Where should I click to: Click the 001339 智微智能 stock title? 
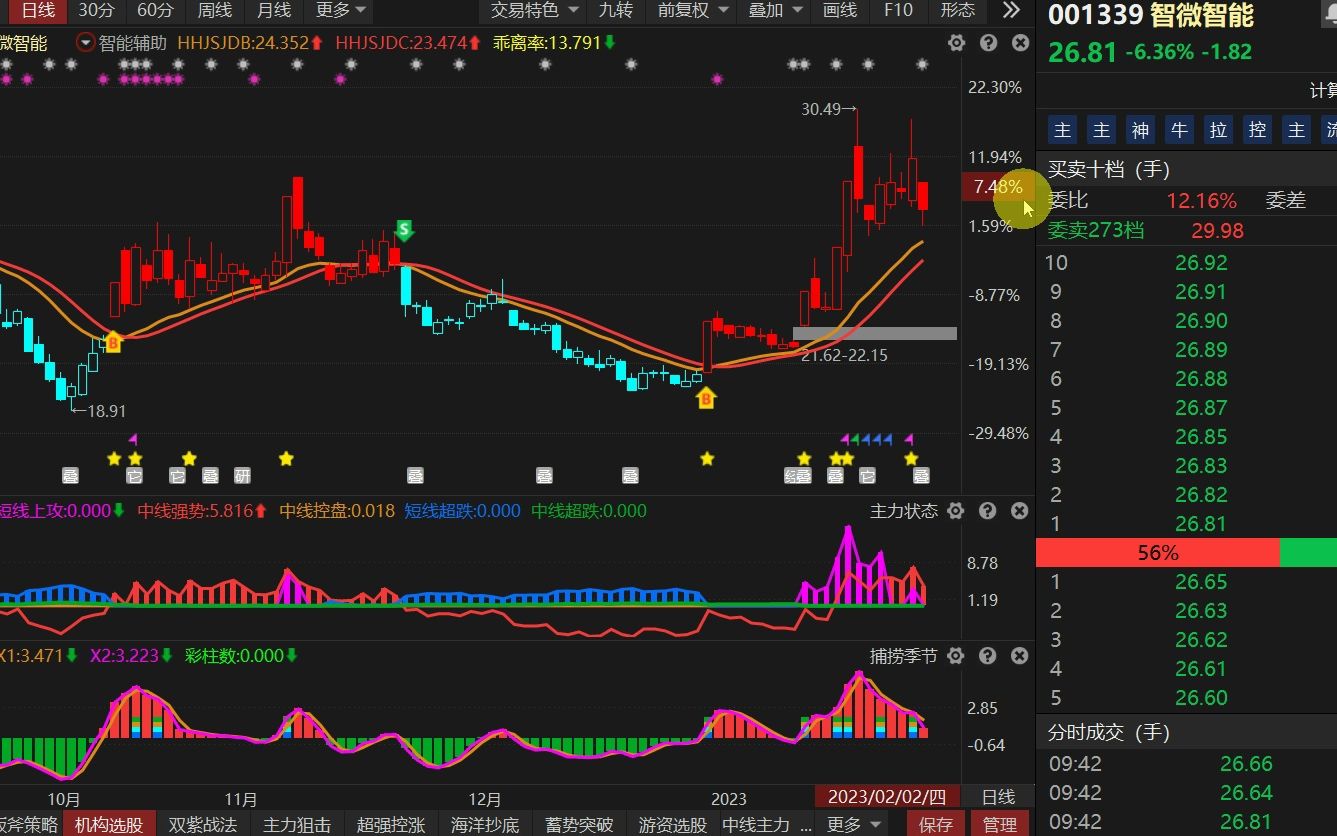pyautogui.click(x=1150, y=16)
